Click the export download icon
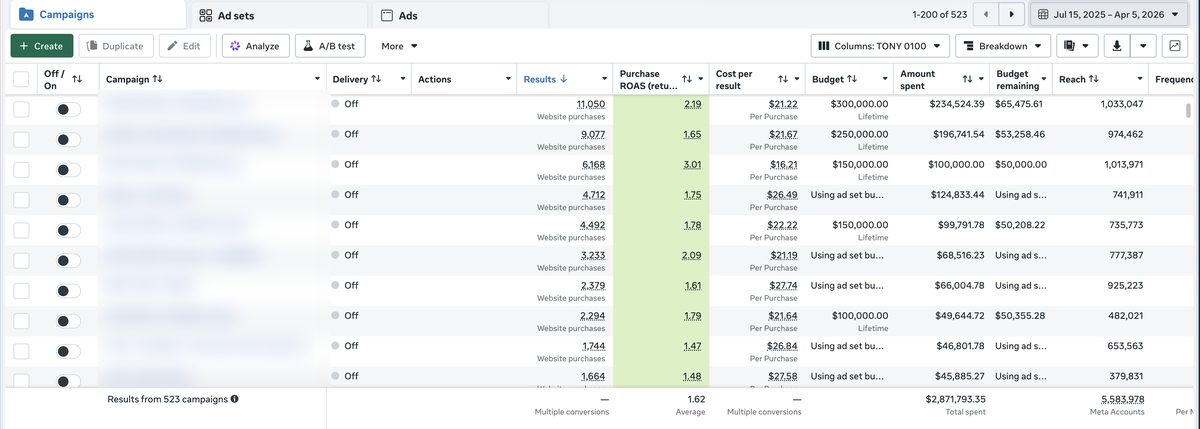Image resolution: width=1200 pixels, height=429 pixels. tap(1117, 46)
